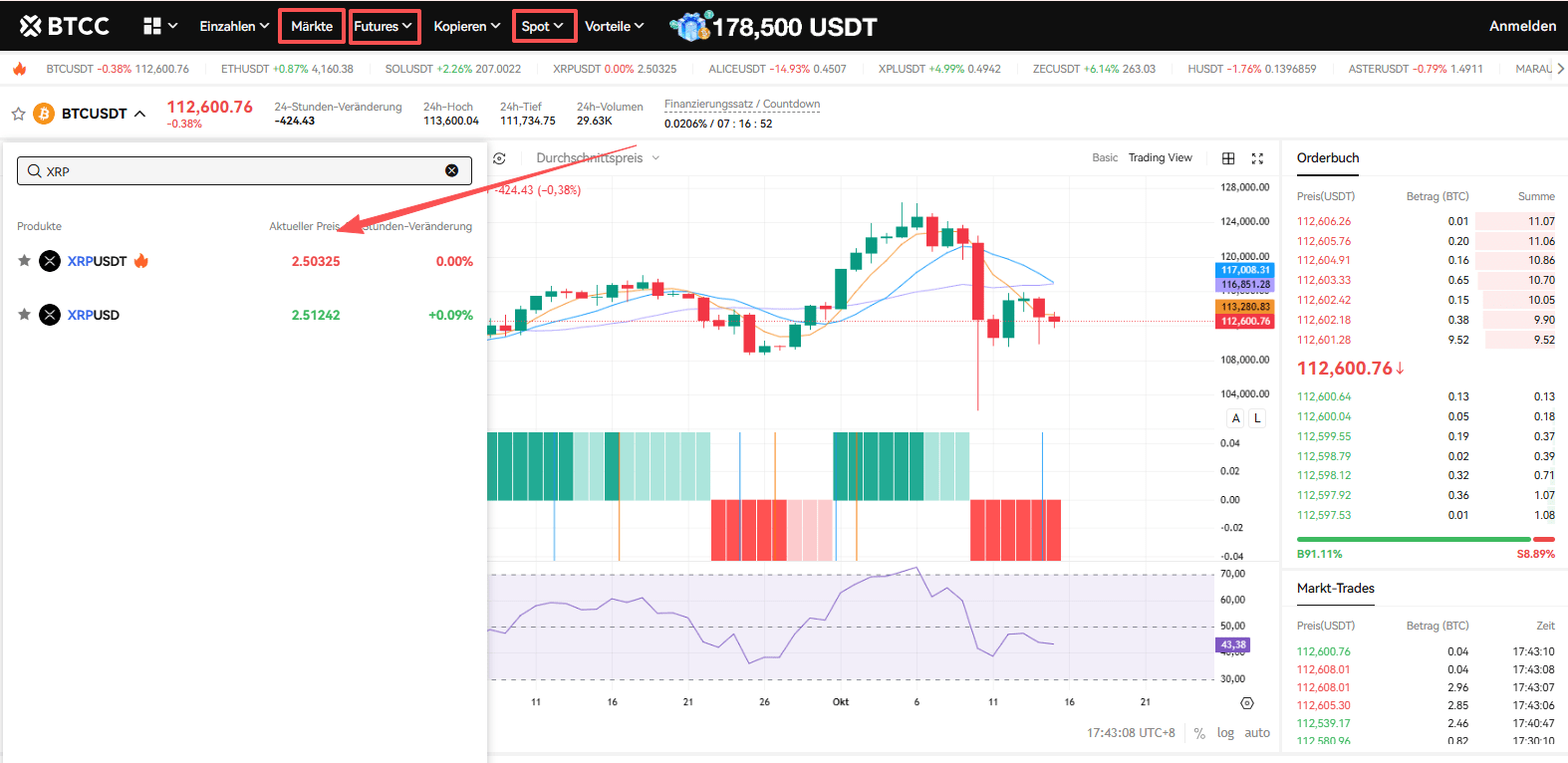Select the Orderbuch tab
Image resolution: width=1568 pixels, height=763 pixels.
coord(1328,157)
